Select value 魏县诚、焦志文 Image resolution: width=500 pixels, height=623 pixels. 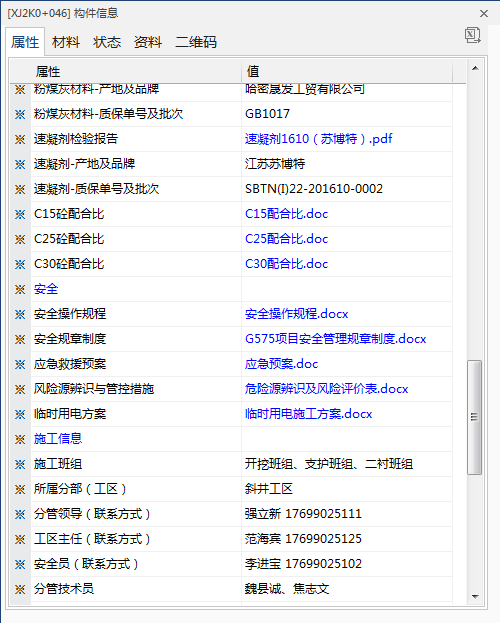(x=287, y=589)
